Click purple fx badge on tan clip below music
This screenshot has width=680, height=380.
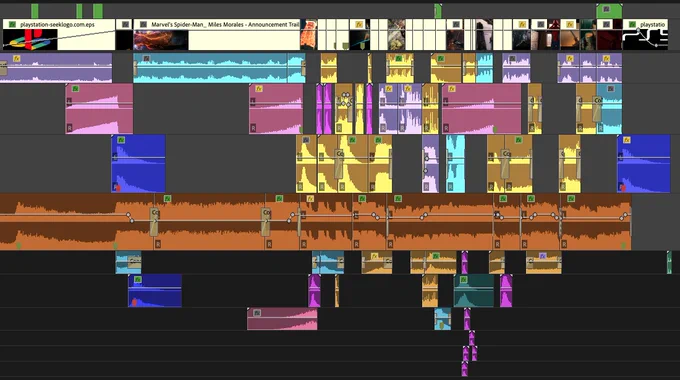(x=543, y=256)
